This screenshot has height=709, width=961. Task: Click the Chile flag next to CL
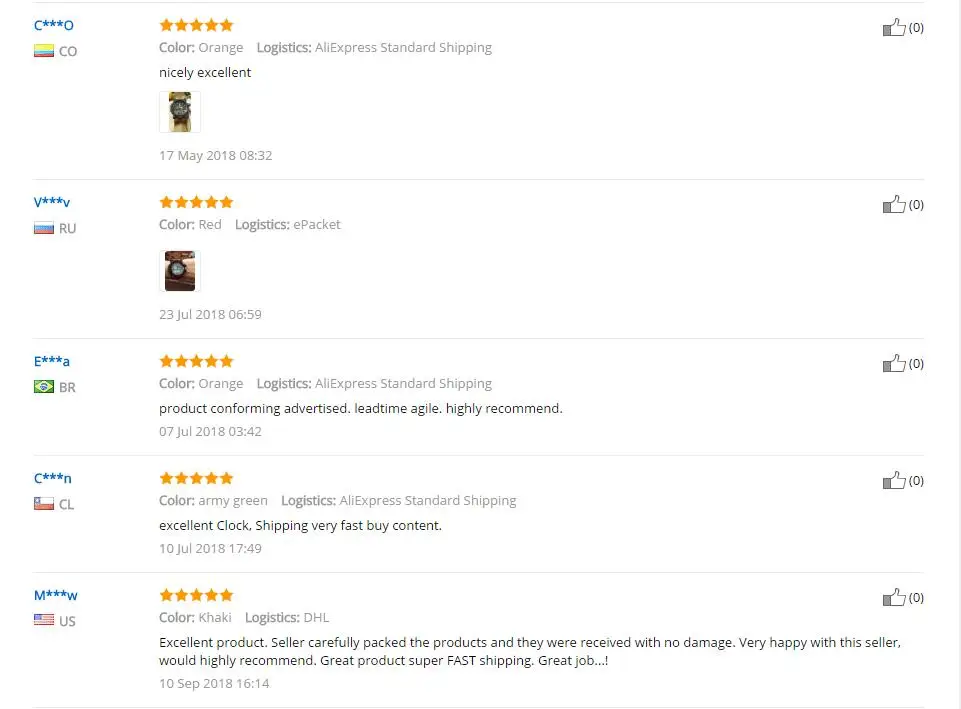coord(44,504)
